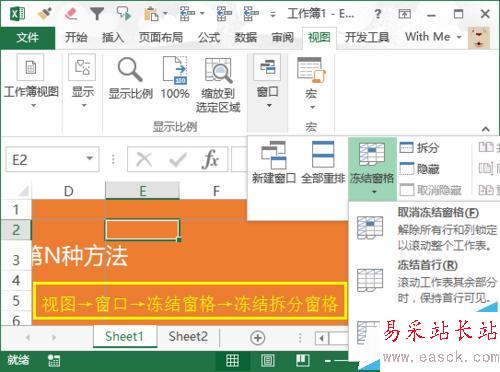
Task: Click the horizontal scrollbar left arrow
Action: [x=322, y=338]
